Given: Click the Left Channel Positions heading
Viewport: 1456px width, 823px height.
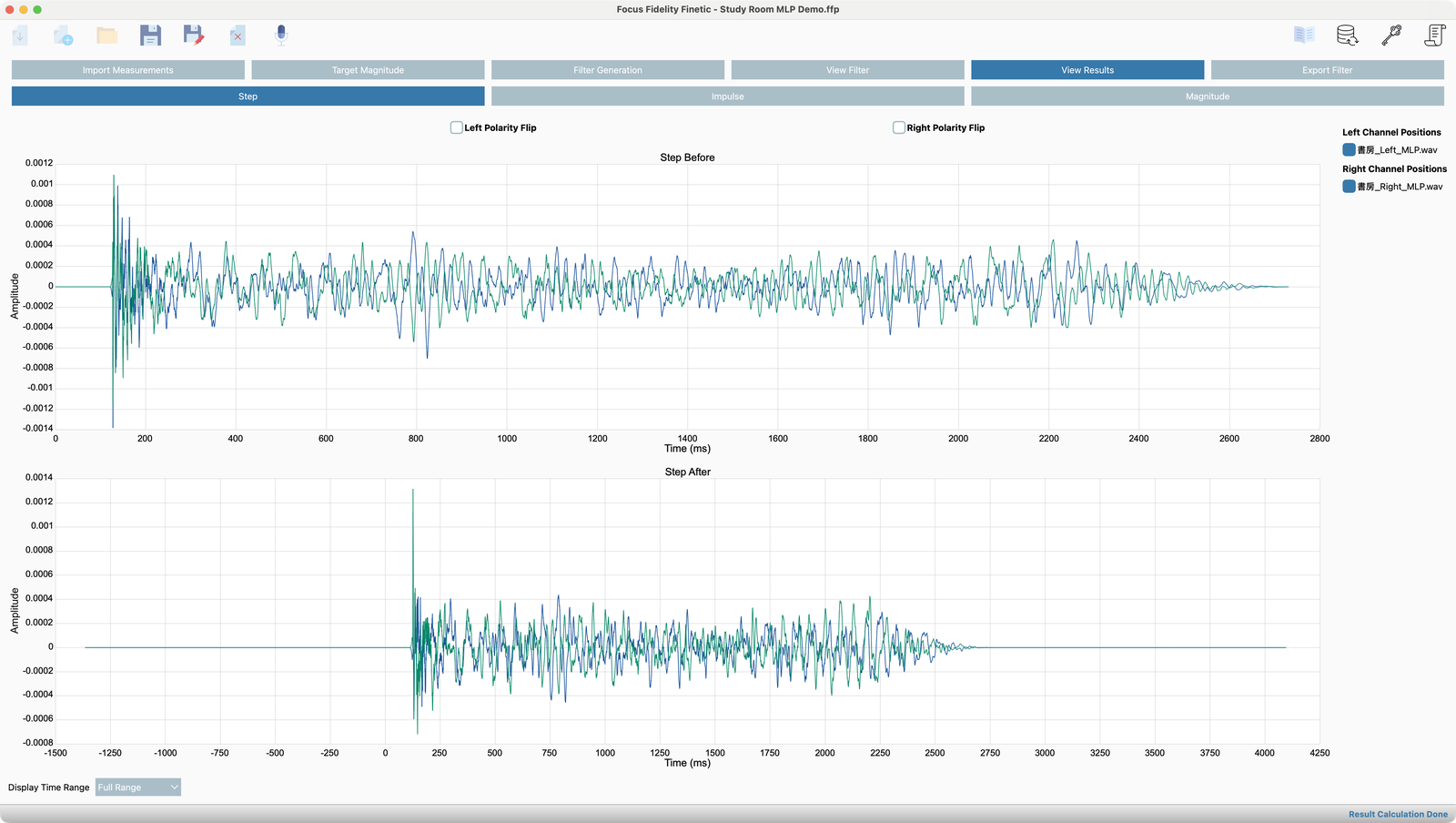Looking at the screenshot, I should click(x=1391, y=132).
